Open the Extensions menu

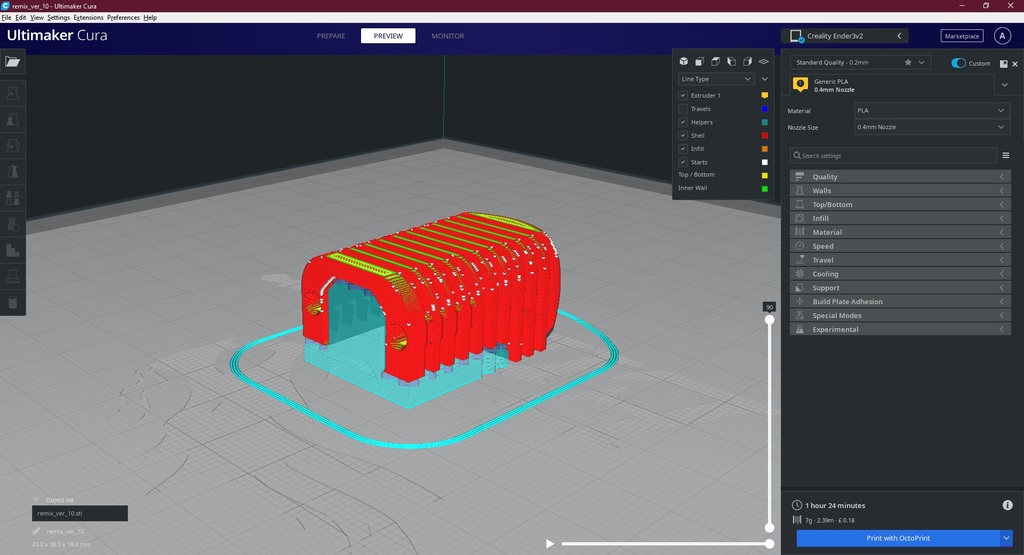88,18
